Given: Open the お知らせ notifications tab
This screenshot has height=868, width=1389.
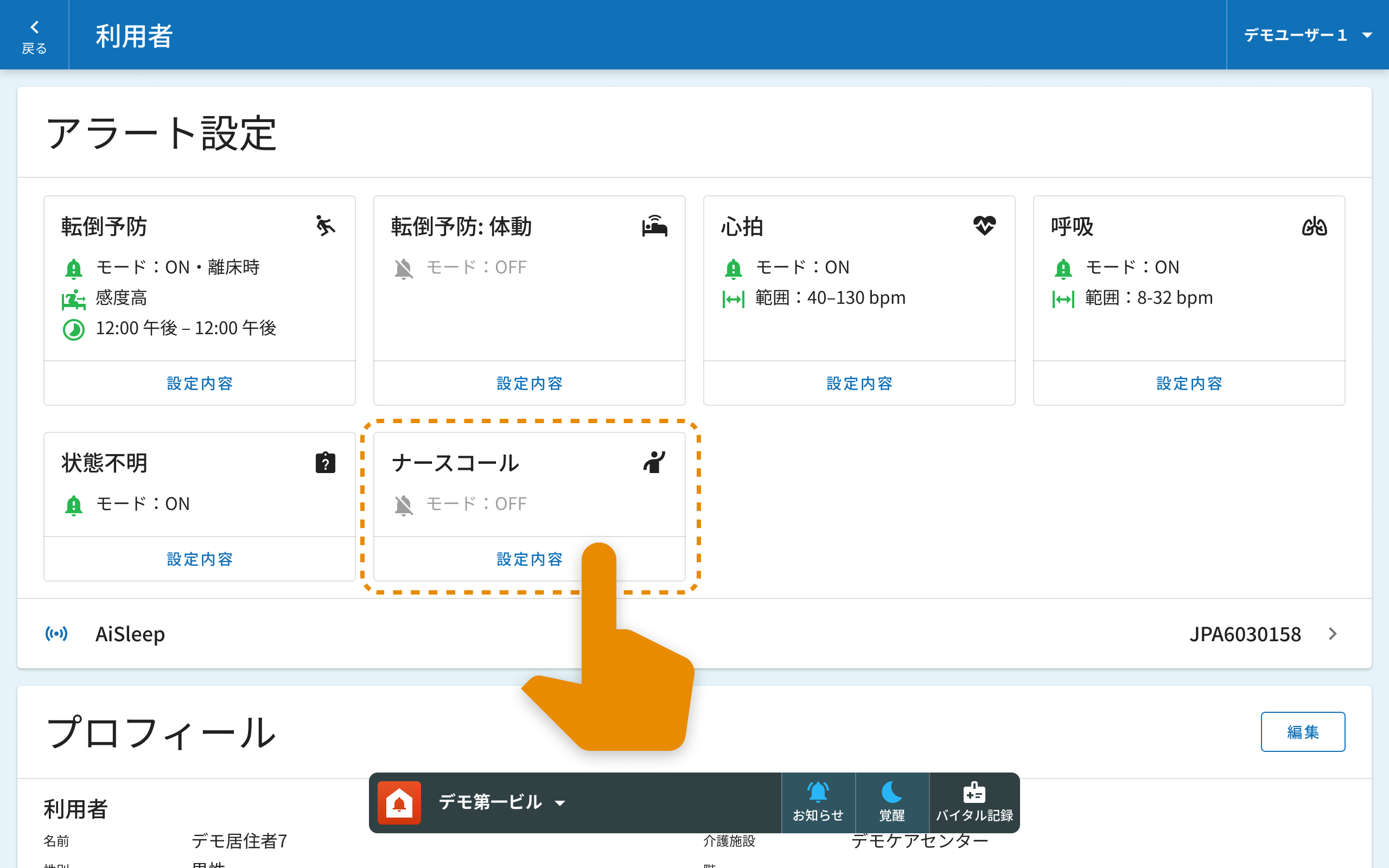Looking at the screenshot, I should (x=818, y=802).
